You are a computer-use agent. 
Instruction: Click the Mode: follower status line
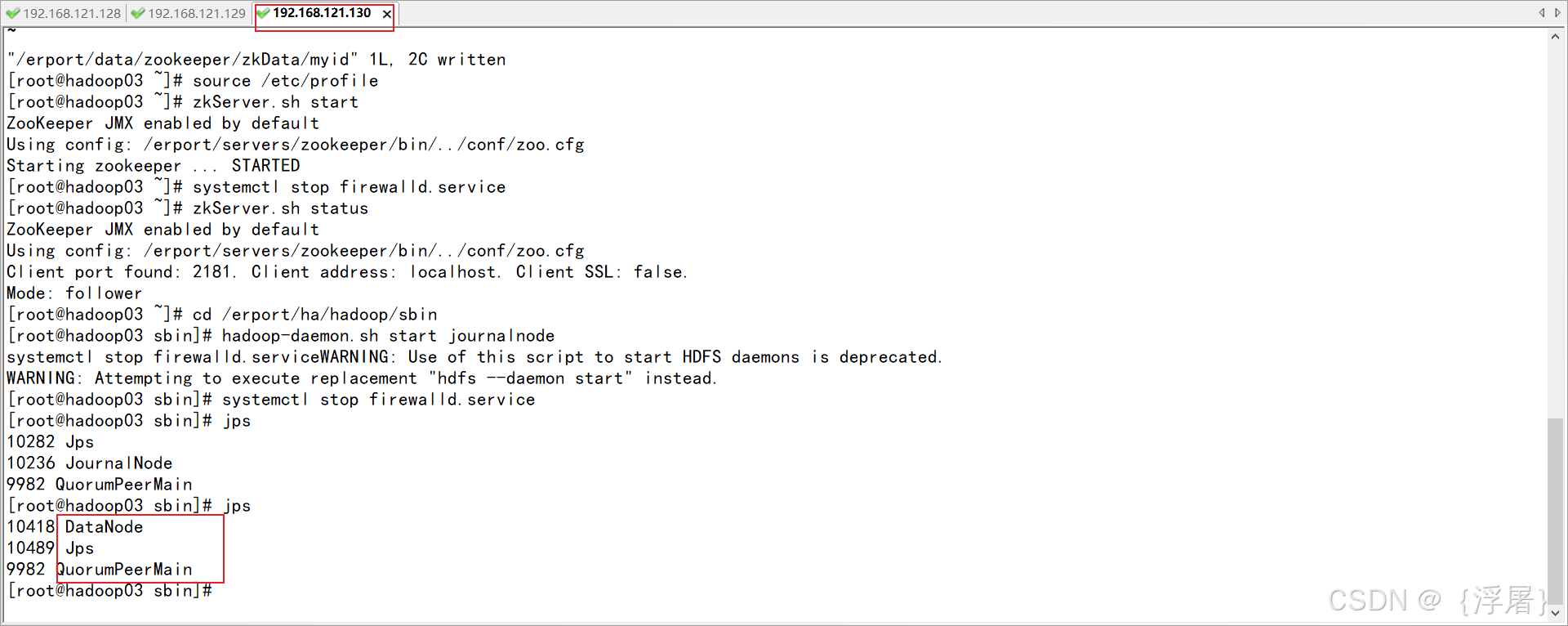pyautogui.click(x=73, y=293)
